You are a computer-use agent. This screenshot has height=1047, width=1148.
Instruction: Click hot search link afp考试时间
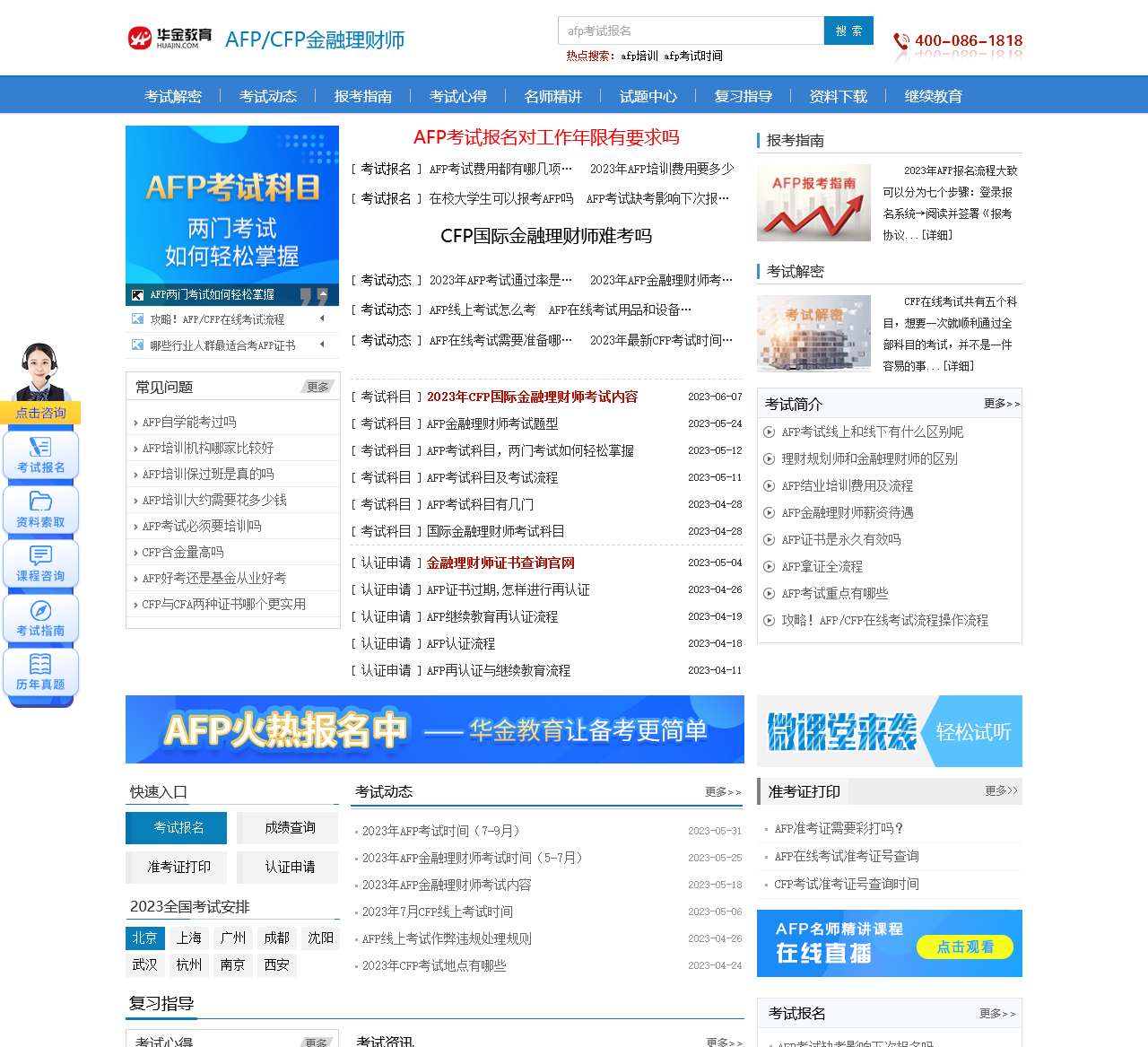coord(693,56)
